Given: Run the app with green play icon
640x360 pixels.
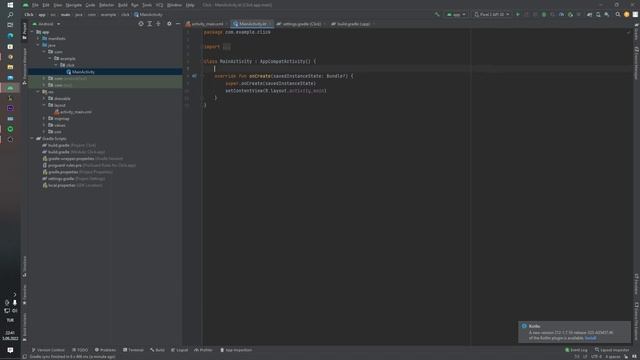Looking at the screenshot, I should (518, 15).
